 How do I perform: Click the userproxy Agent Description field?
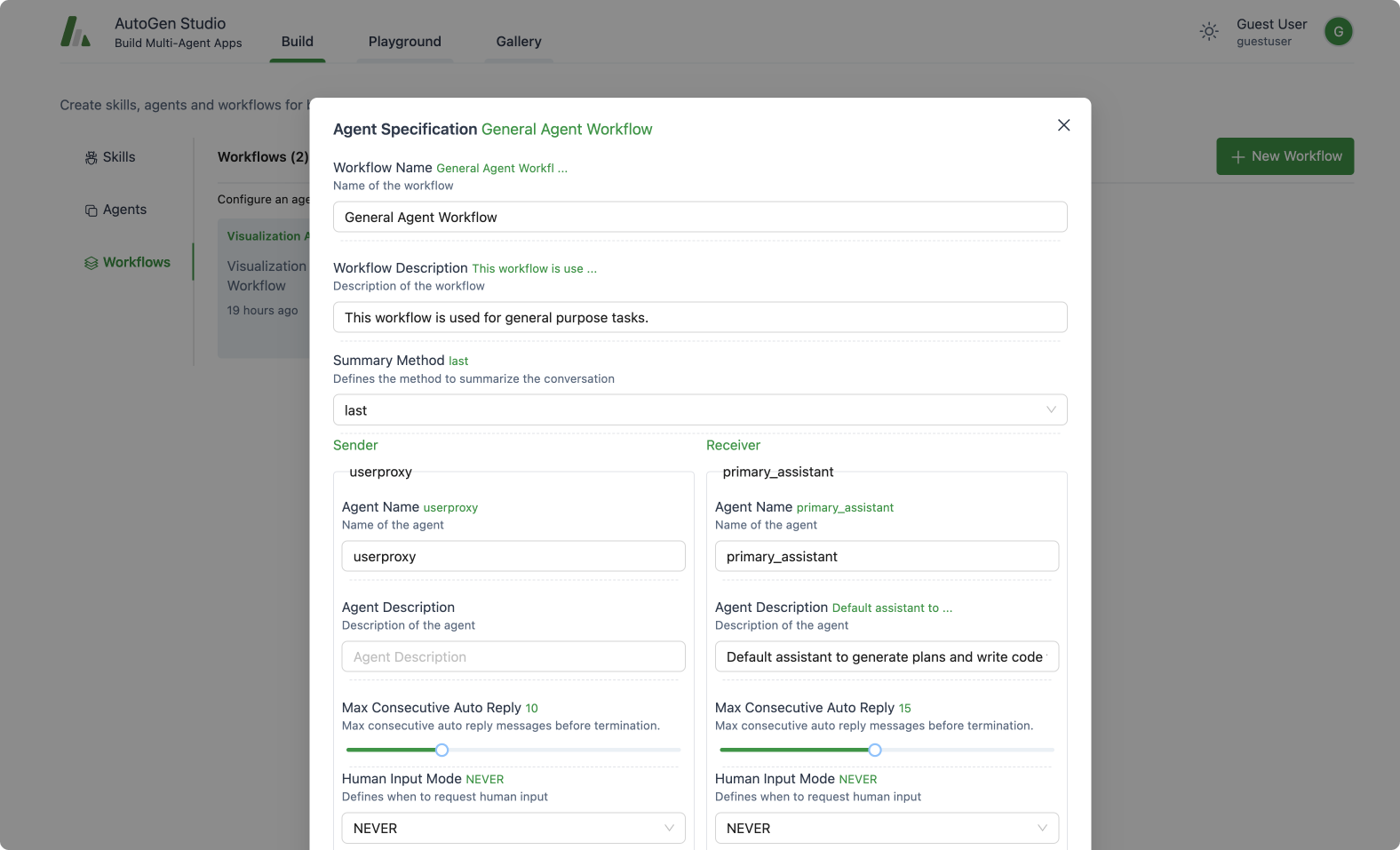coord(513,657)
